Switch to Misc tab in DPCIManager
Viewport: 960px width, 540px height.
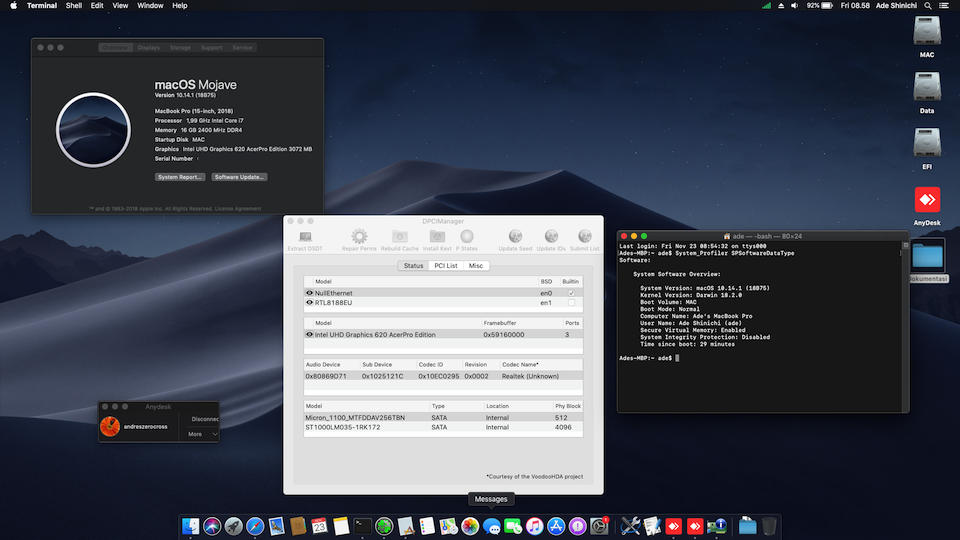476,266
